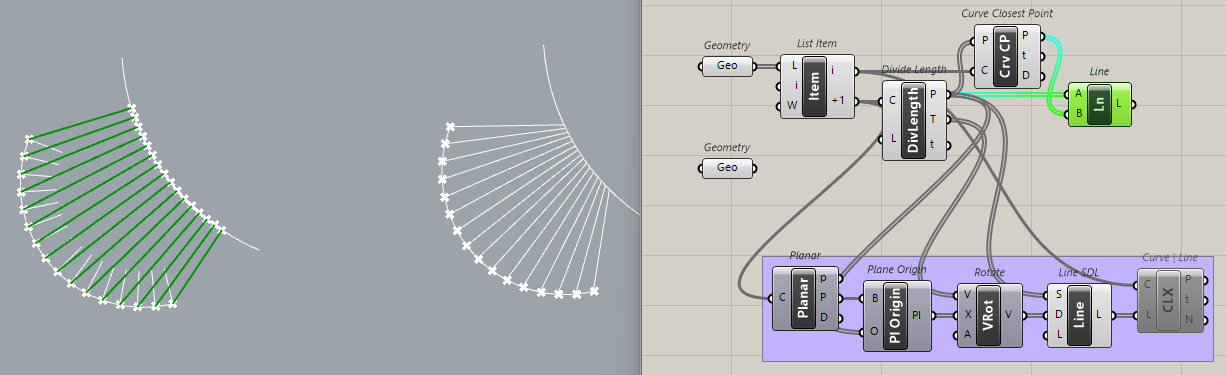Click the "Curve | Line" label

coord(1169,258)
